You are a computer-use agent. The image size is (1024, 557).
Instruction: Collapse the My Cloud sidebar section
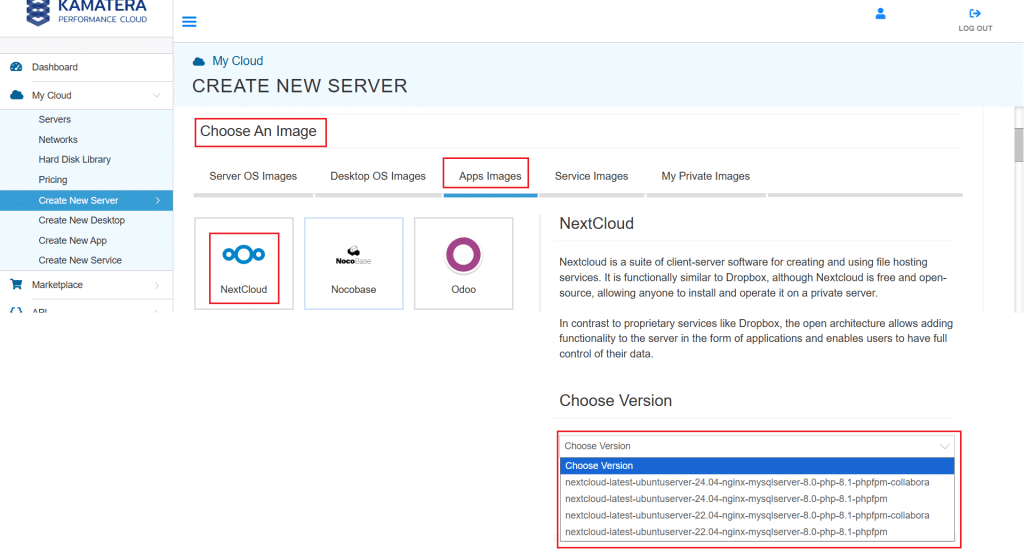click(x=157, y=95)
